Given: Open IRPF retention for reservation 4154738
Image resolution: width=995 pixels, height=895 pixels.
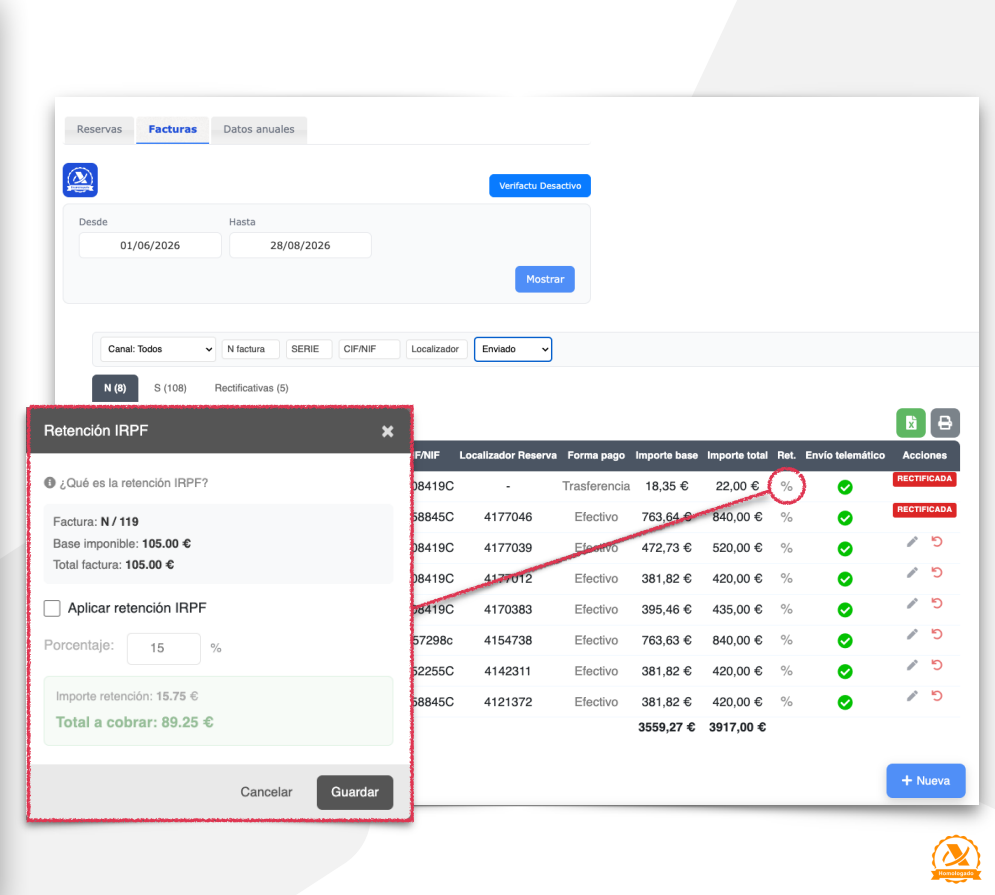Looking at the screenshot, I should (x=786, y=640).
